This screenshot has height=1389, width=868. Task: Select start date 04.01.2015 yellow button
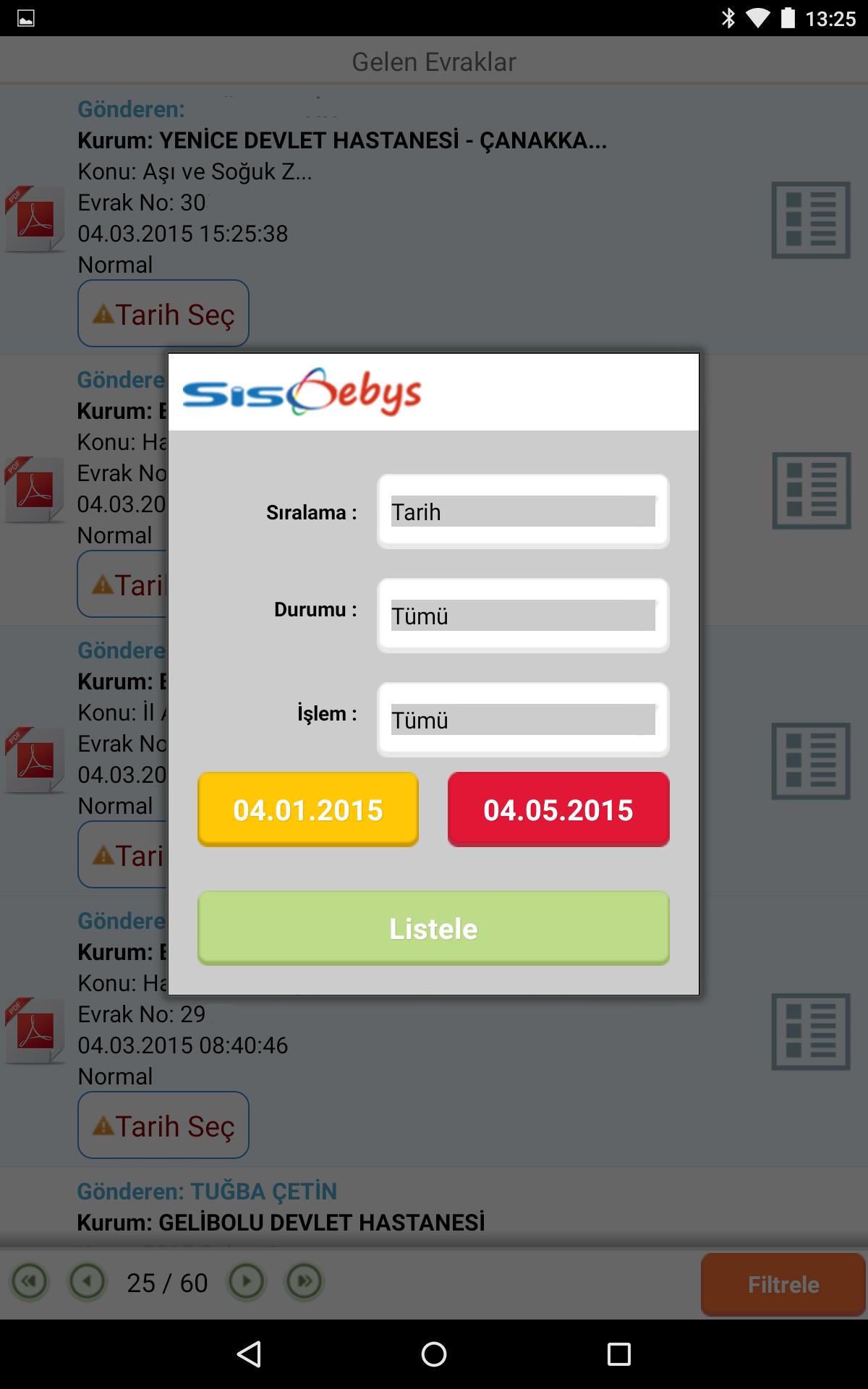click(308, 810)
